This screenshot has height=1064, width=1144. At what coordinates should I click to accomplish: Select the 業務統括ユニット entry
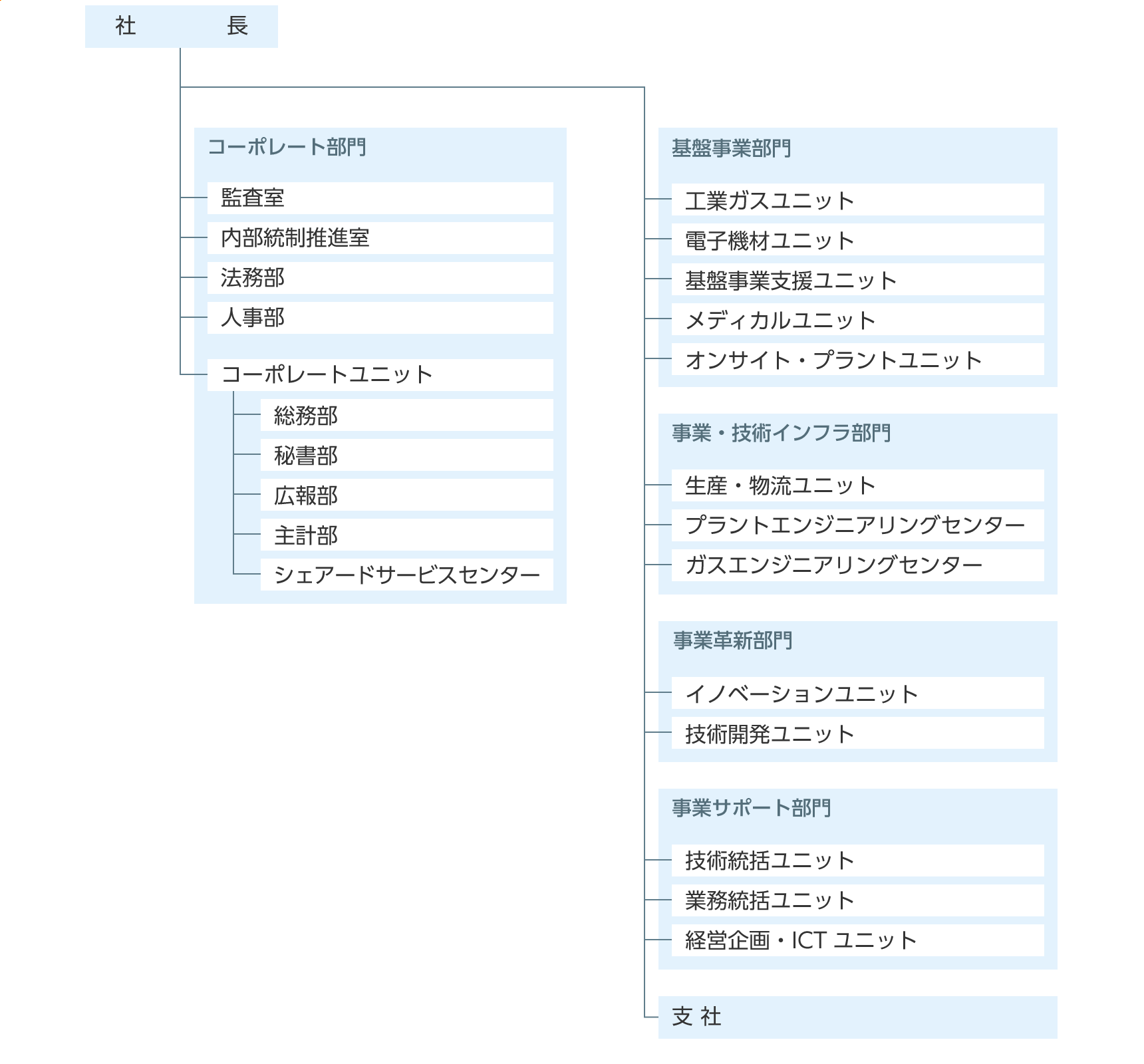[857, 900]
